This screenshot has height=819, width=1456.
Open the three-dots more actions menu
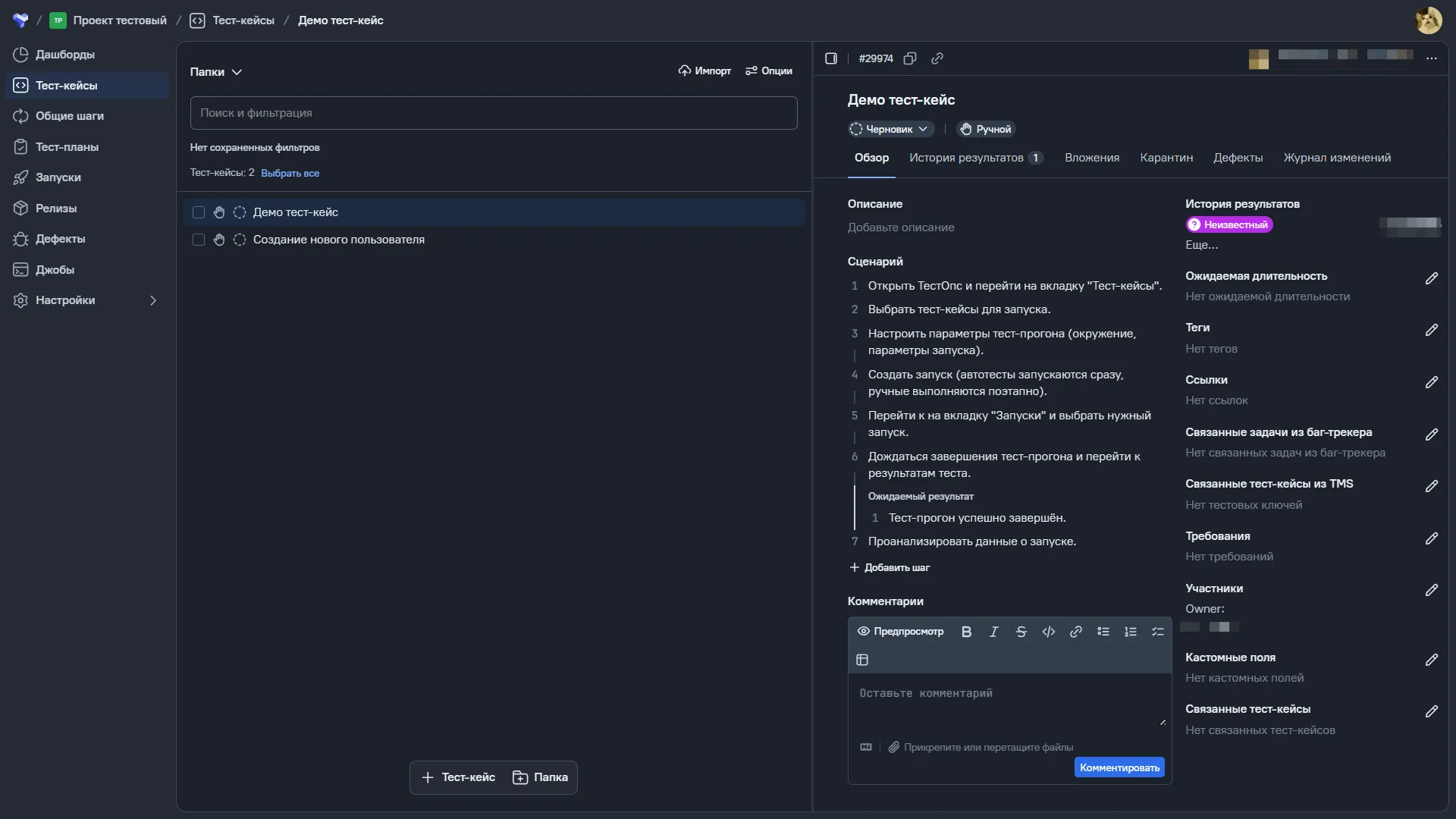tap(1432, 58)
